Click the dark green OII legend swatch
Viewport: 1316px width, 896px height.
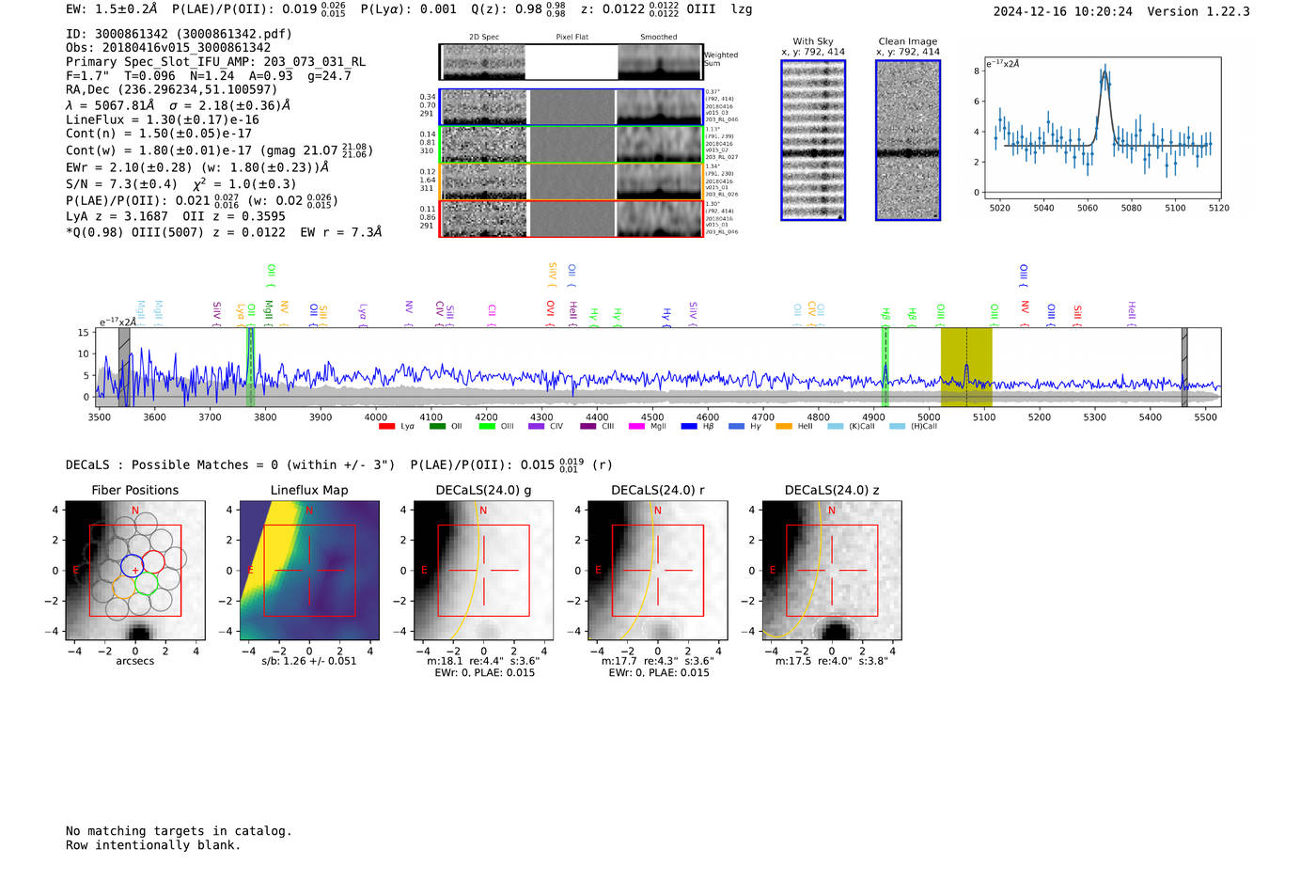coord(437,427)
